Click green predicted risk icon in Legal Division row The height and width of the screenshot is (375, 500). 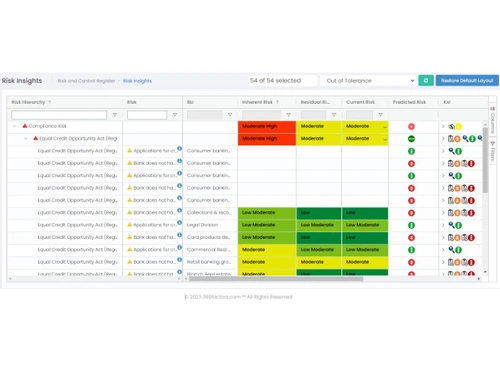(411, 225)
